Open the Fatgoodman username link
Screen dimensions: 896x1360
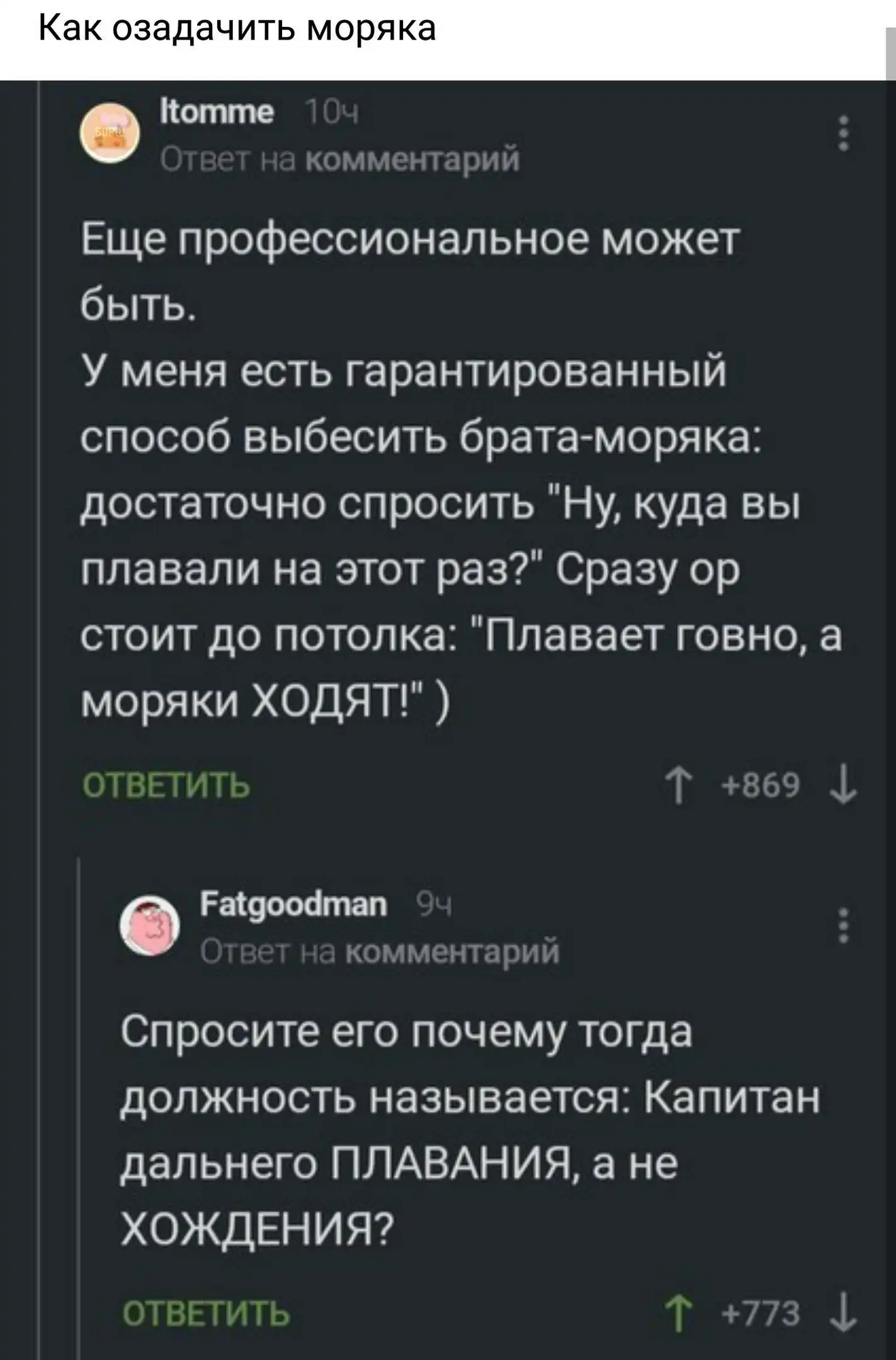pyautogui.click(x=293, y=905)
